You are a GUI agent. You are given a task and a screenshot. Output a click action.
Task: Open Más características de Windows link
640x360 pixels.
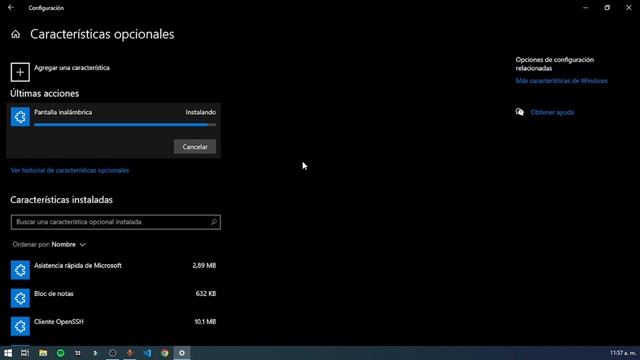561,81
